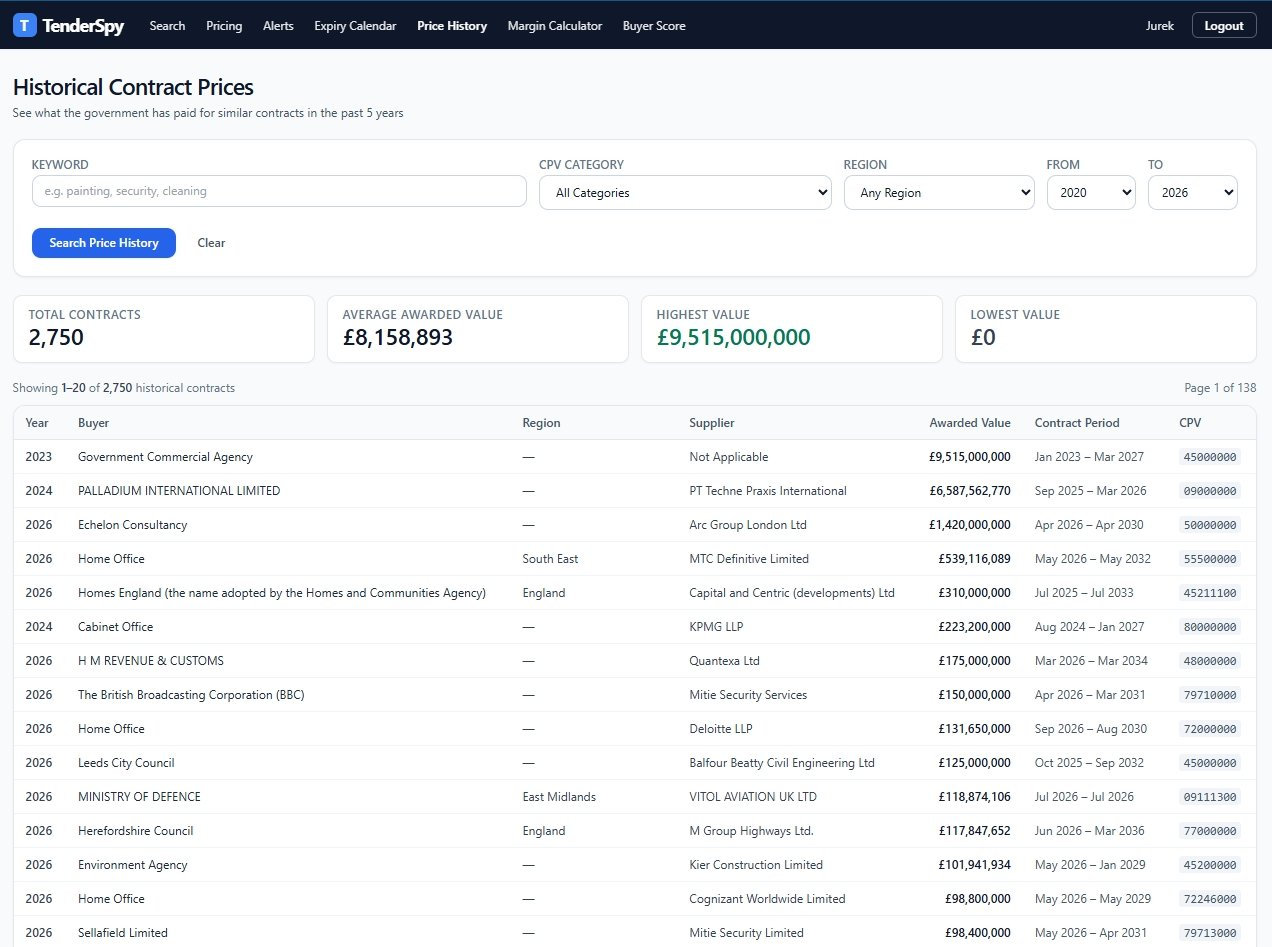Click MINISTRY OF DEFENCE buyer cell
The width and height of the screenshot is (1272, 947).
pyautogui.click(x=139, y=797)
